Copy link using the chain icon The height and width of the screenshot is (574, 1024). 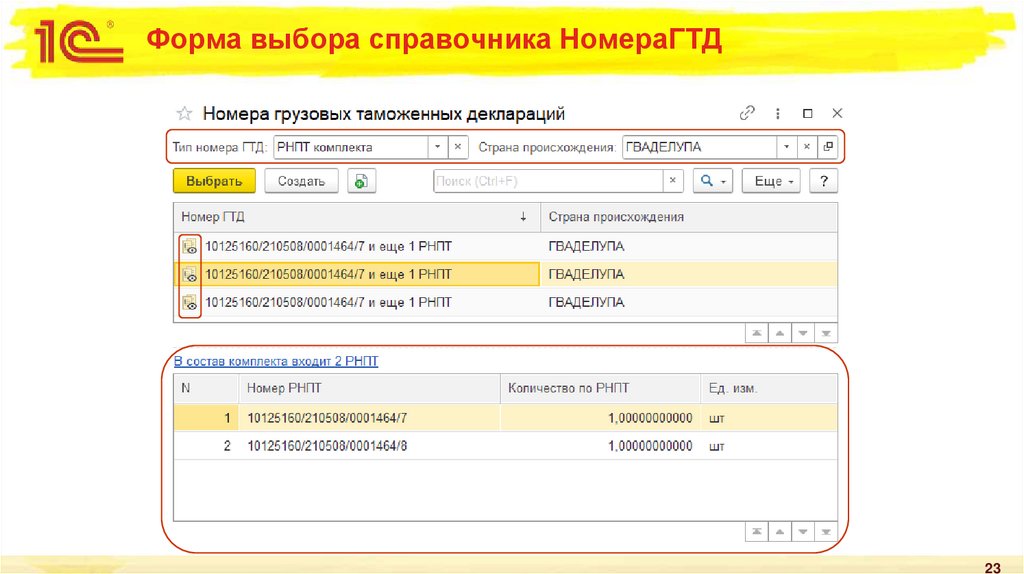point(747,113)
